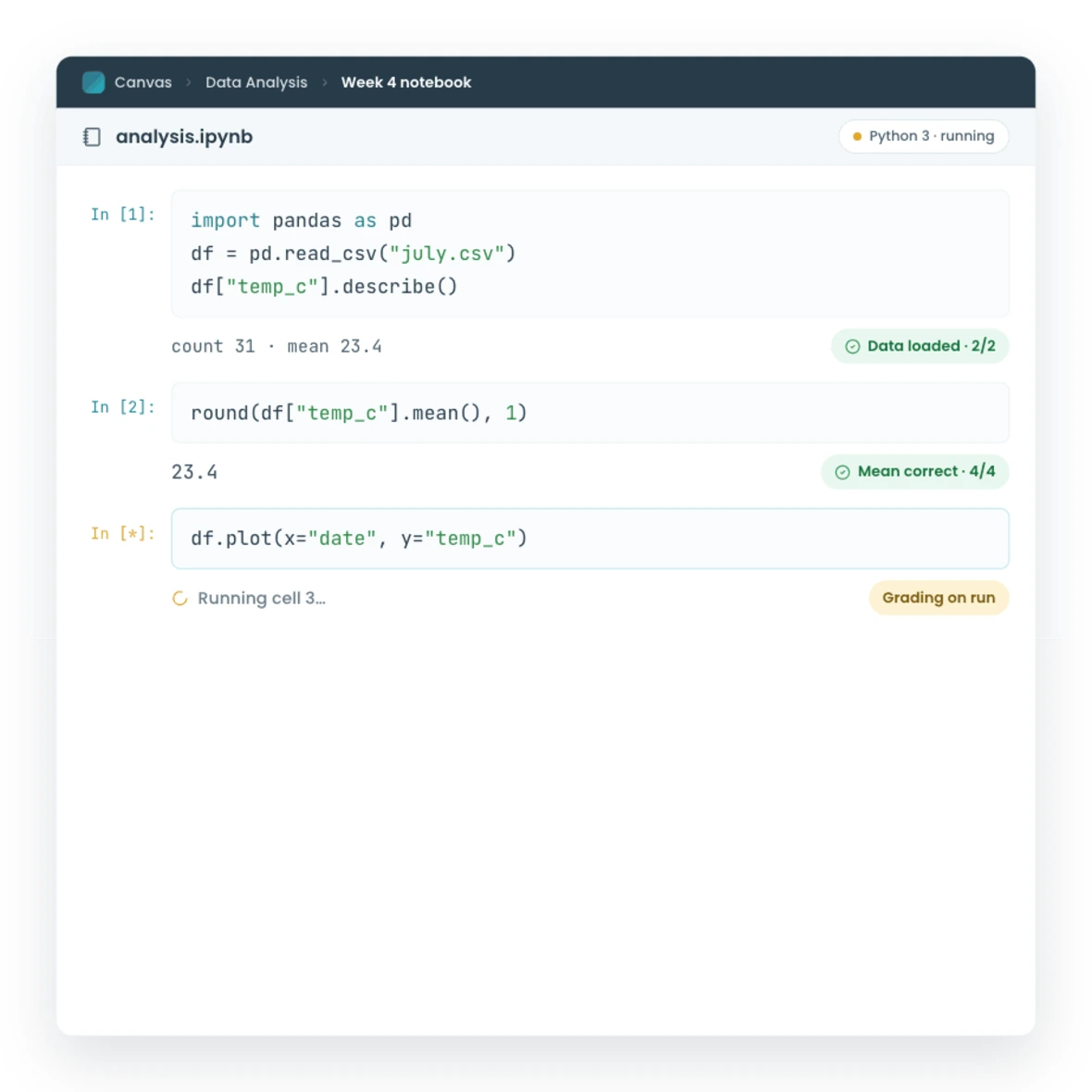Viewport: 1092px width, 1092px height.
Task: Click the notebook file icon
Action: pos(92,137)
